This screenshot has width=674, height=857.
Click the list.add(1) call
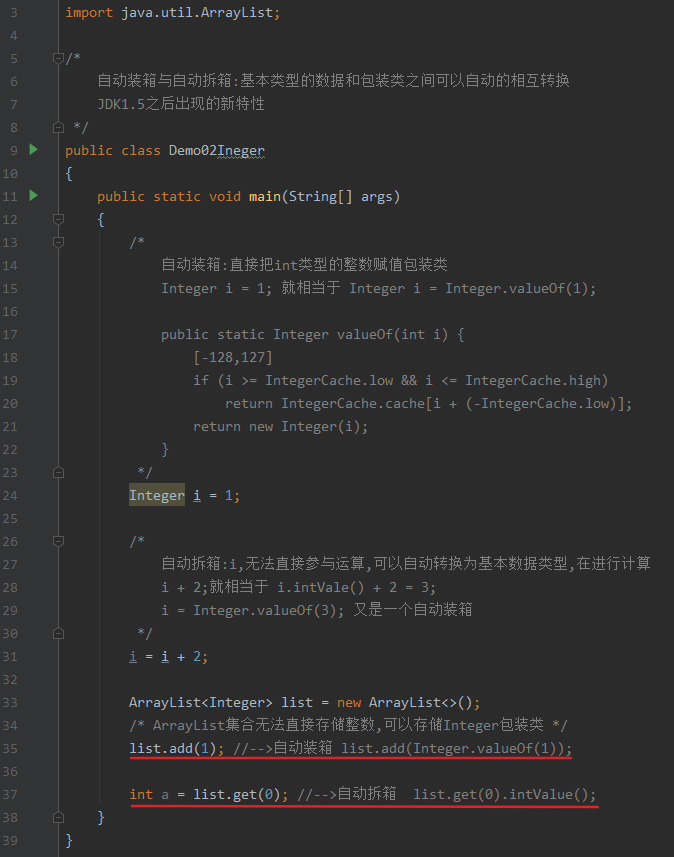tap(173, 748)
